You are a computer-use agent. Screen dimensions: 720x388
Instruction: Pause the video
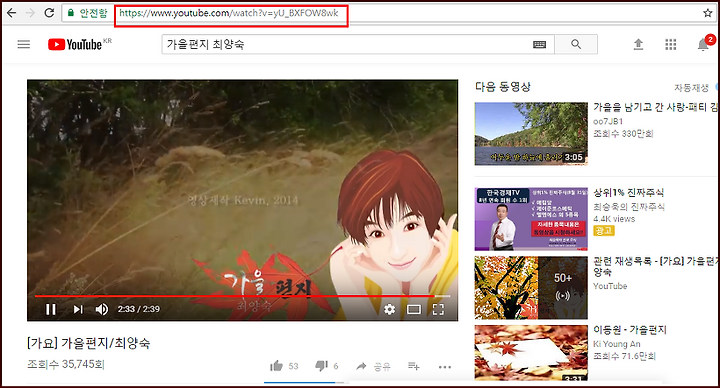[x=51, y=309]
